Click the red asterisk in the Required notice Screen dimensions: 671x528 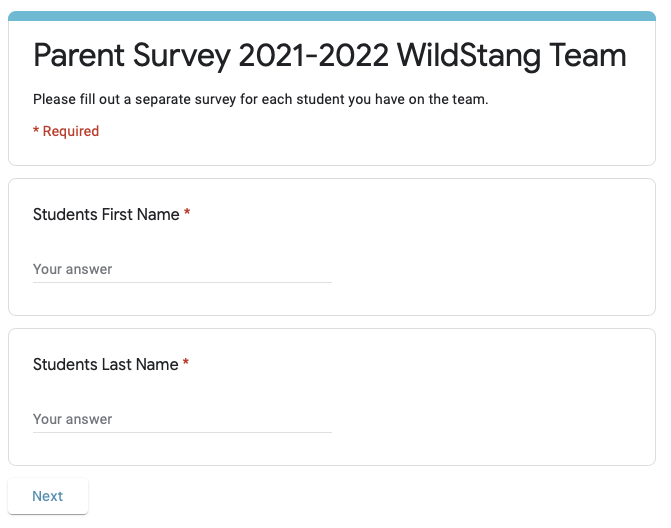pyautogui.click(x=36, y=131)
